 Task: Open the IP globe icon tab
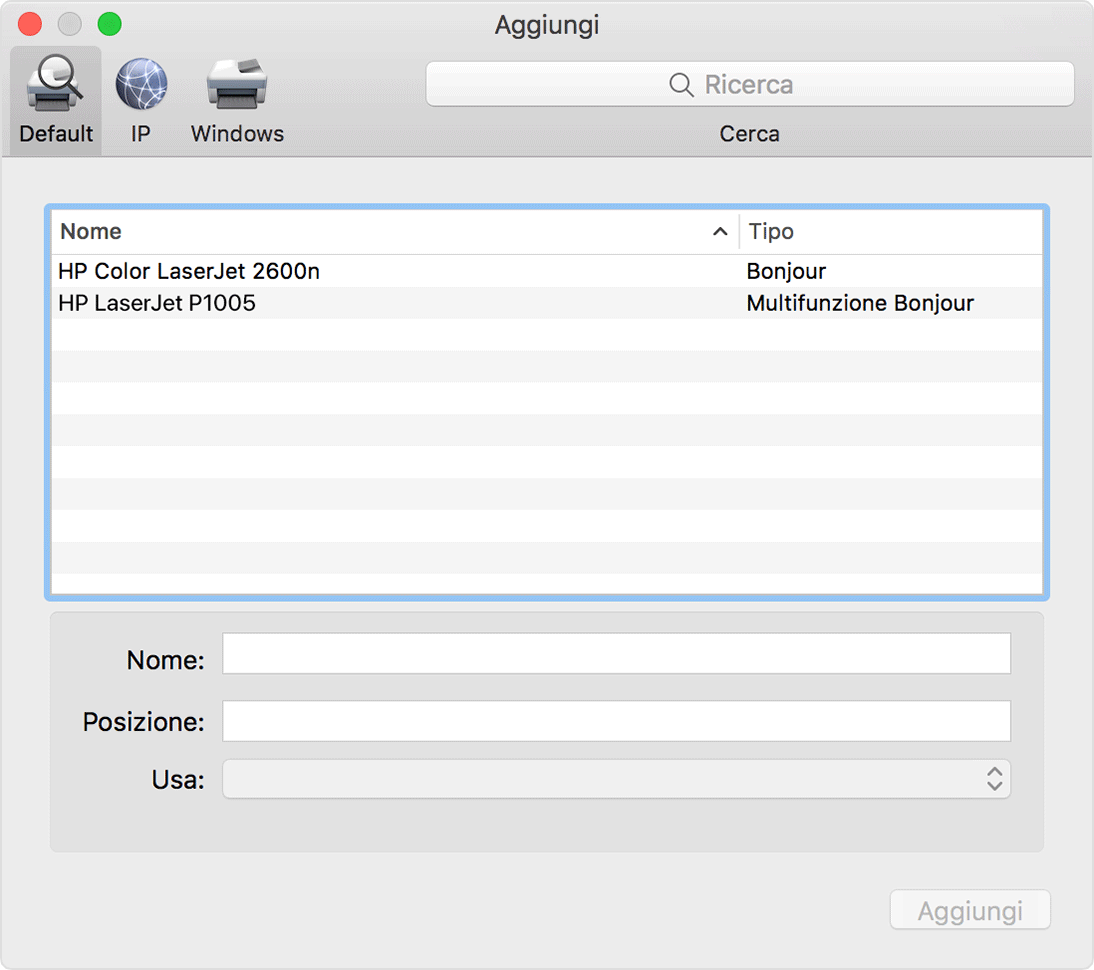pyautogui.click(x=141, y=84)
